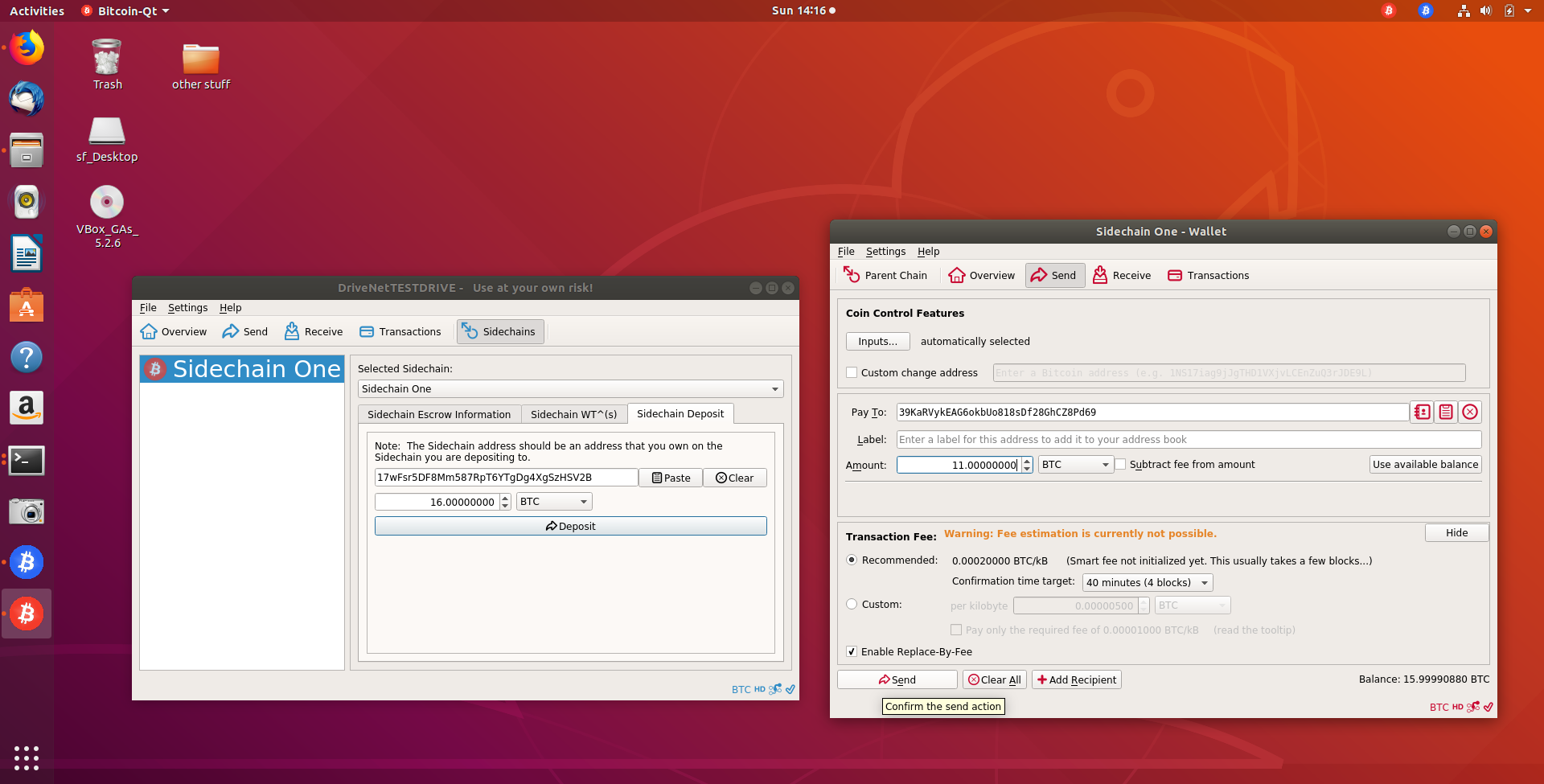
Task: Click Clear button in deposit tab
Action: click(x=734, y=478)
